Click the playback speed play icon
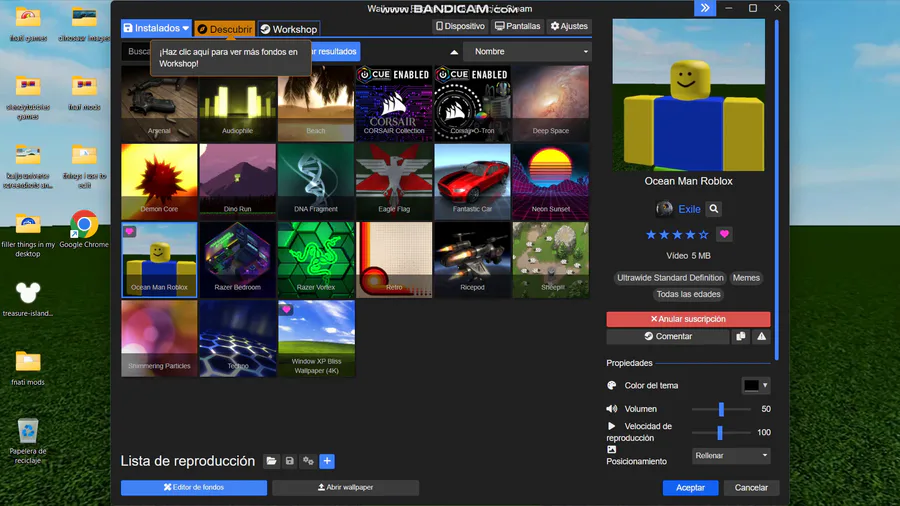 click(x=612, y=426)
